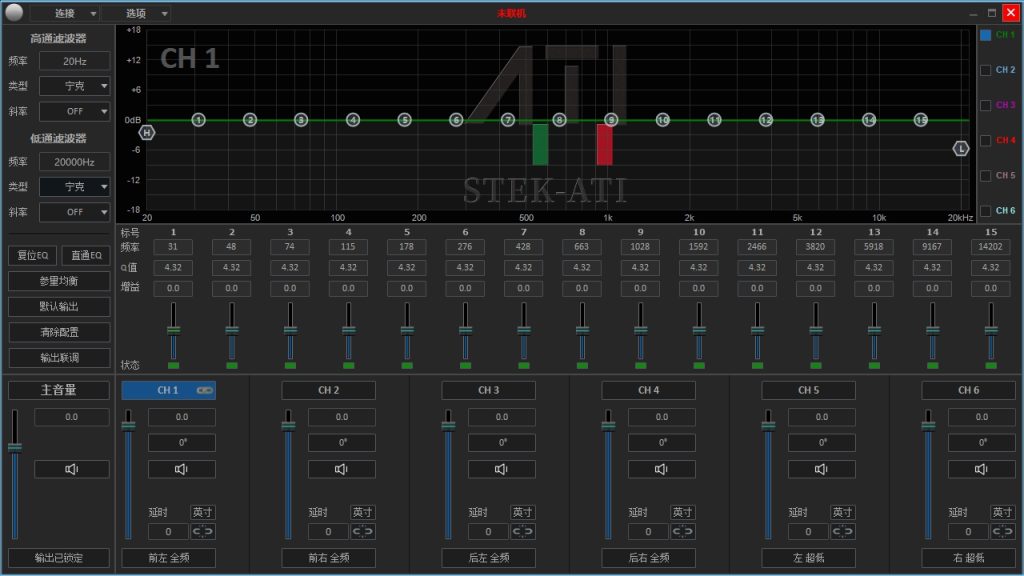Toggle CH 1 curve checkbox
This screenshot has height=576, width=1024.
pos(985,35)
